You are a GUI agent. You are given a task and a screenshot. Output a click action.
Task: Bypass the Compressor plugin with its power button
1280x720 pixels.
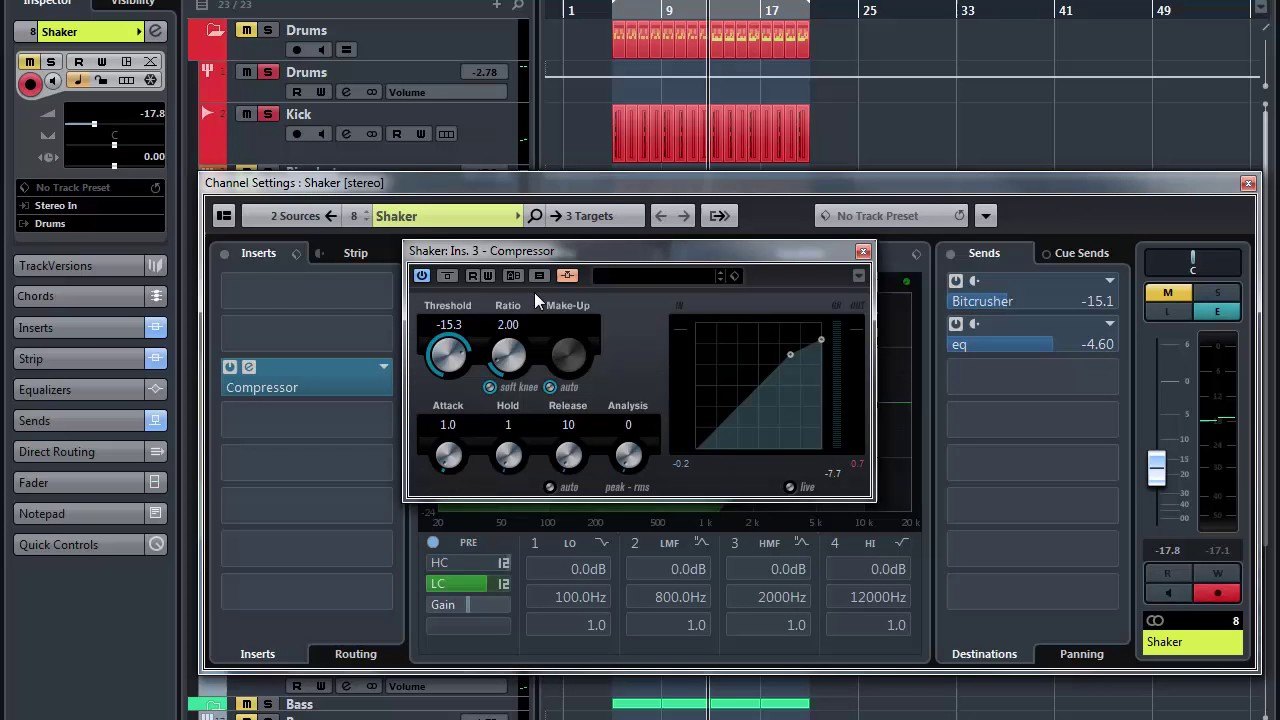click(x=421, y=276)
